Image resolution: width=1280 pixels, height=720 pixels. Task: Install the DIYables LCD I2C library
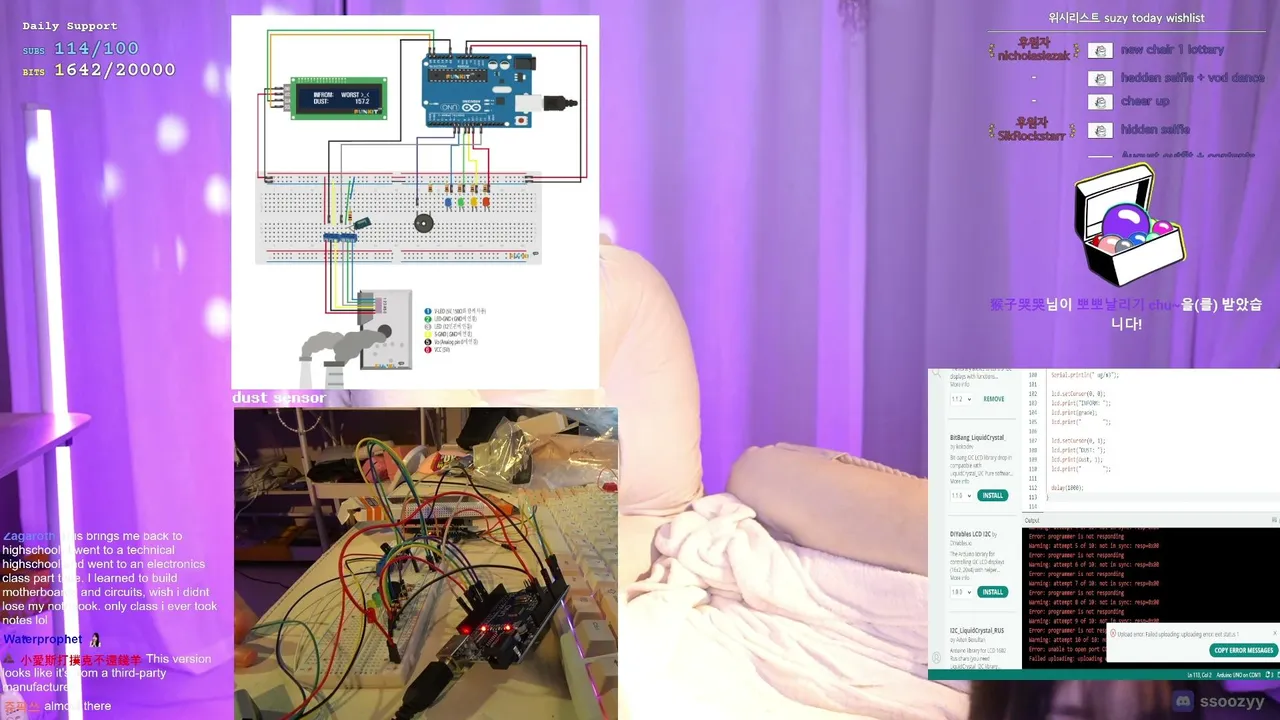point(991,592)
